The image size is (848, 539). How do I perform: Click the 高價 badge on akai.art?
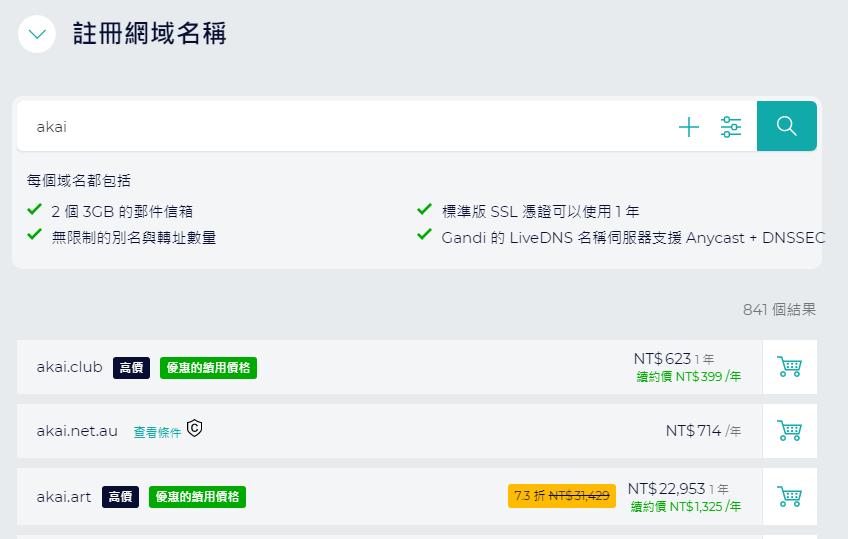(120, 496)
